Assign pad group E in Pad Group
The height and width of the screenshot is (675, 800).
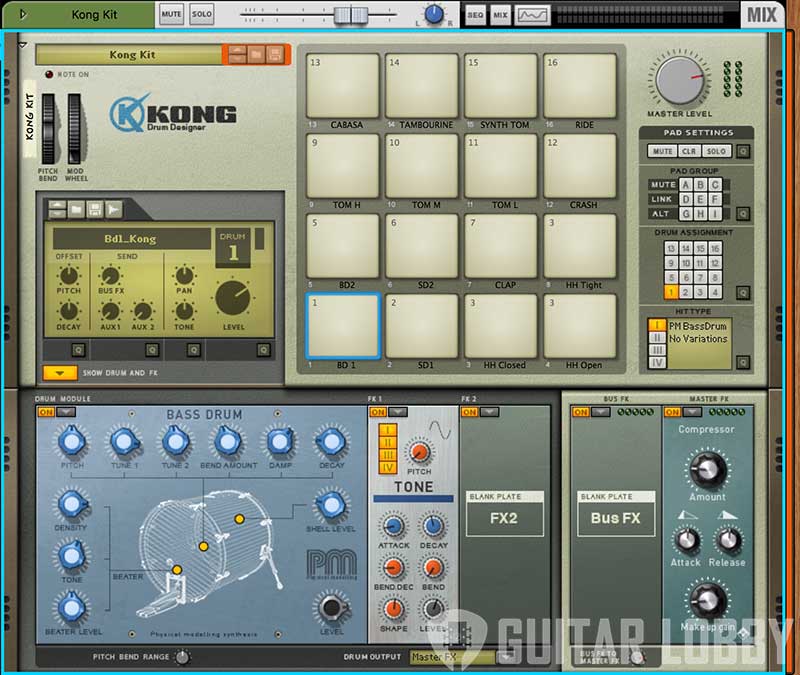click(701, 199)
